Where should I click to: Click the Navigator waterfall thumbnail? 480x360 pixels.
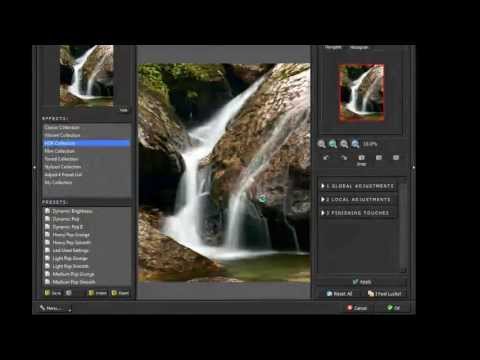tap(361, 93)
